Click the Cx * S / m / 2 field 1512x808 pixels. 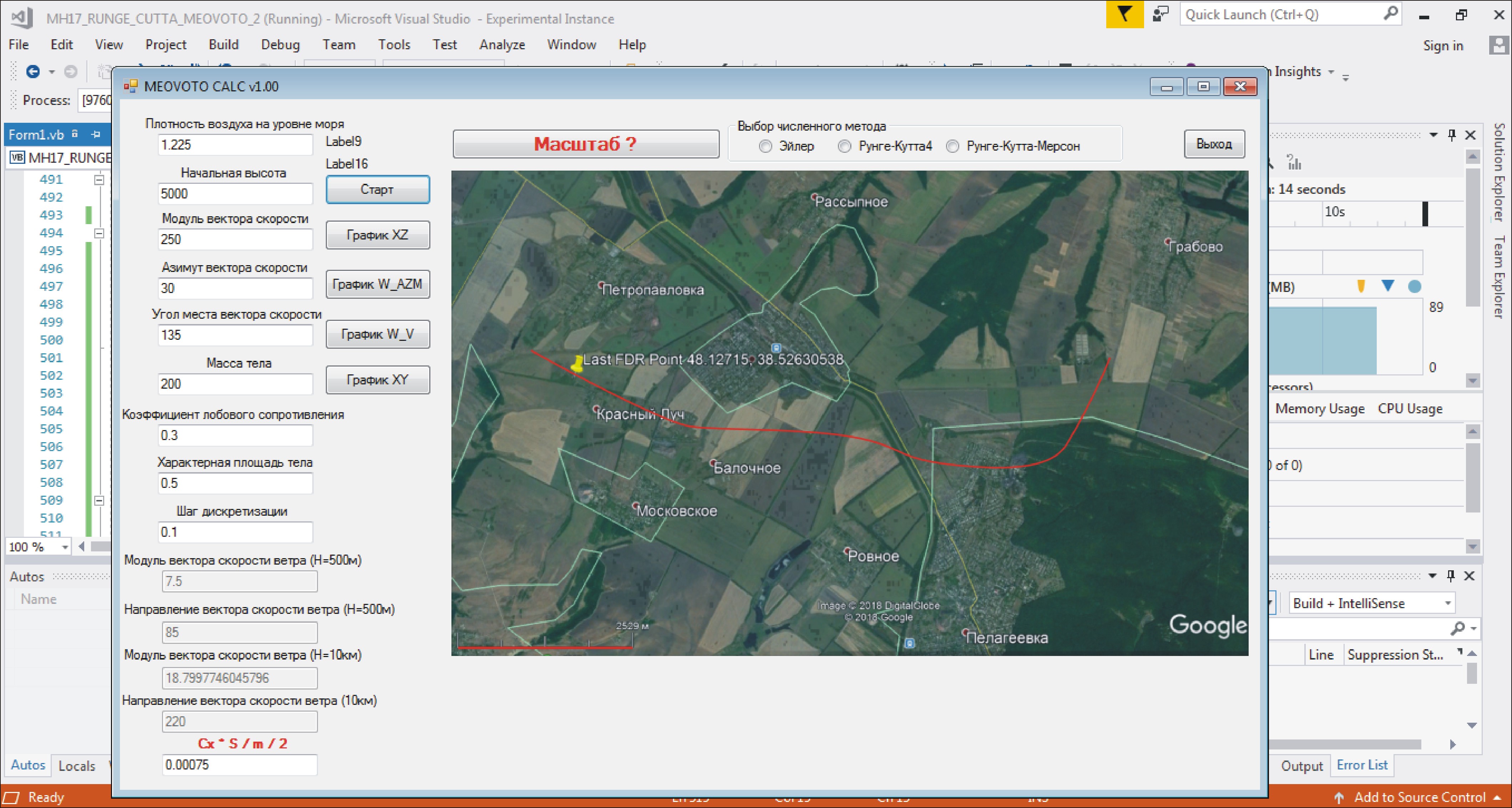[239, 764]
